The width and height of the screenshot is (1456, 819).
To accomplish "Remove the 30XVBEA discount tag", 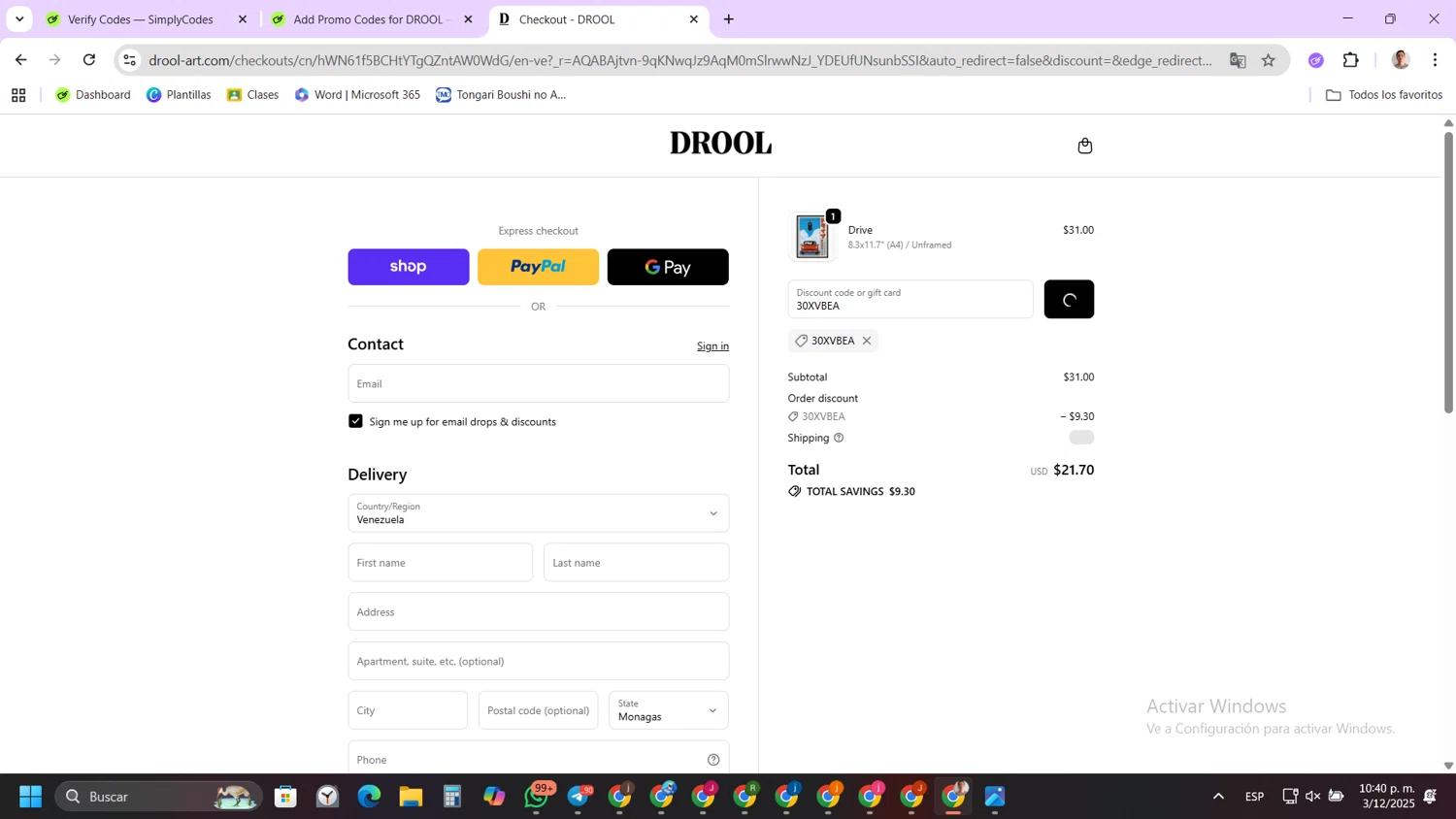I will click(867, 341).
